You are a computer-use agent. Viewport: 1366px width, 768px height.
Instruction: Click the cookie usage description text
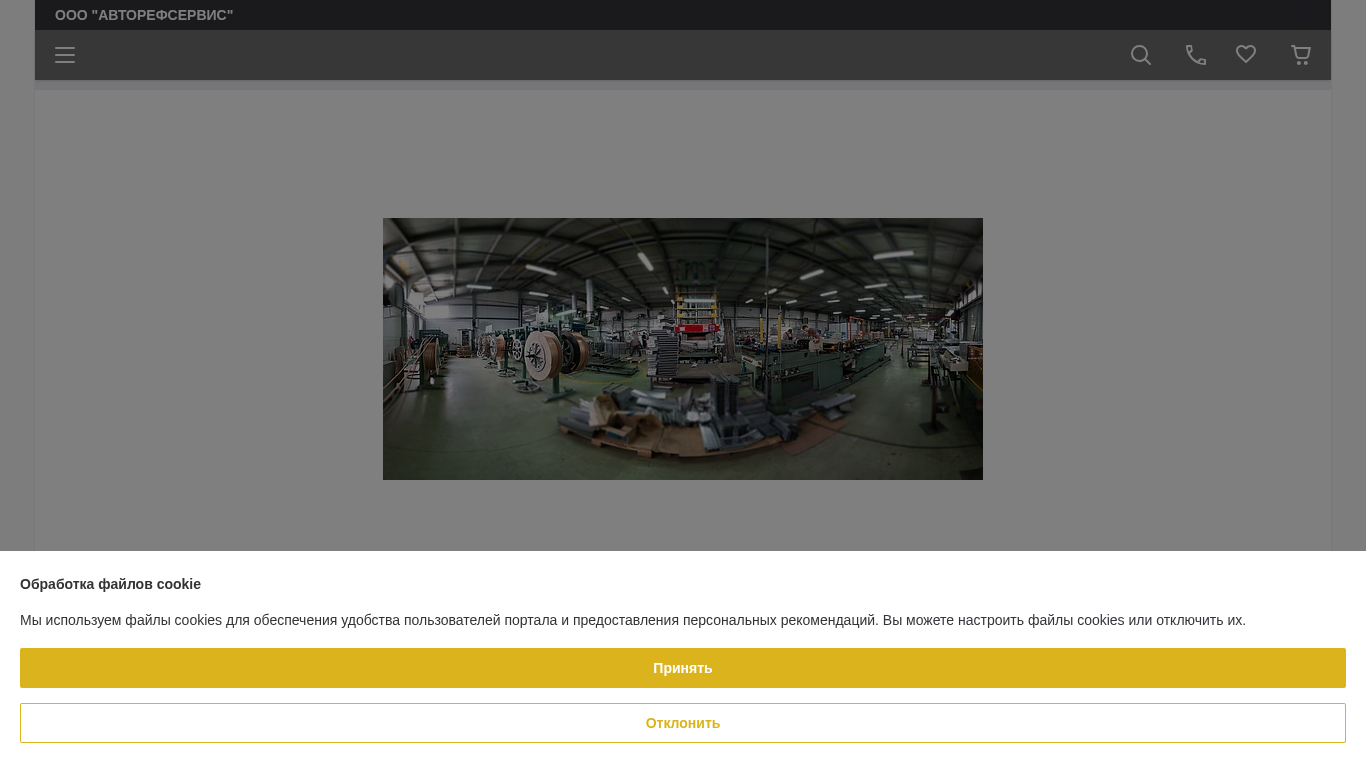632,620
